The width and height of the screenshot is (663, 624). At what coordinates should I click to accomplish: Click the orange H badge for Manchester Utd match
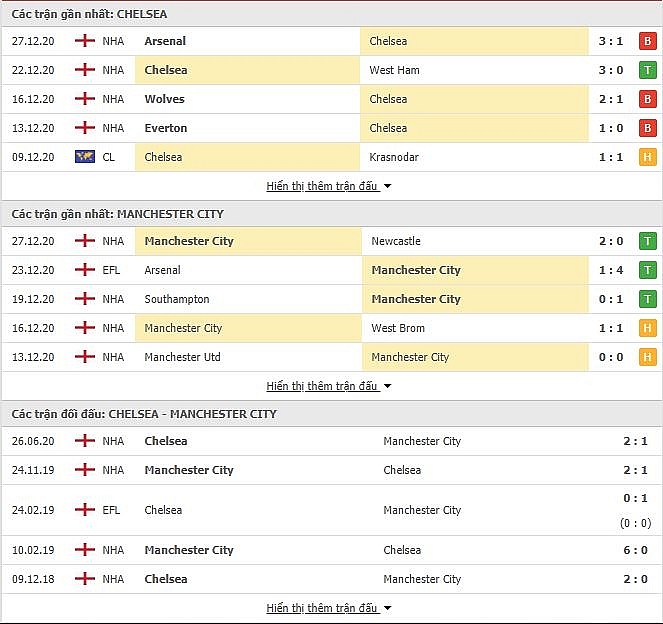pos(647,357)
